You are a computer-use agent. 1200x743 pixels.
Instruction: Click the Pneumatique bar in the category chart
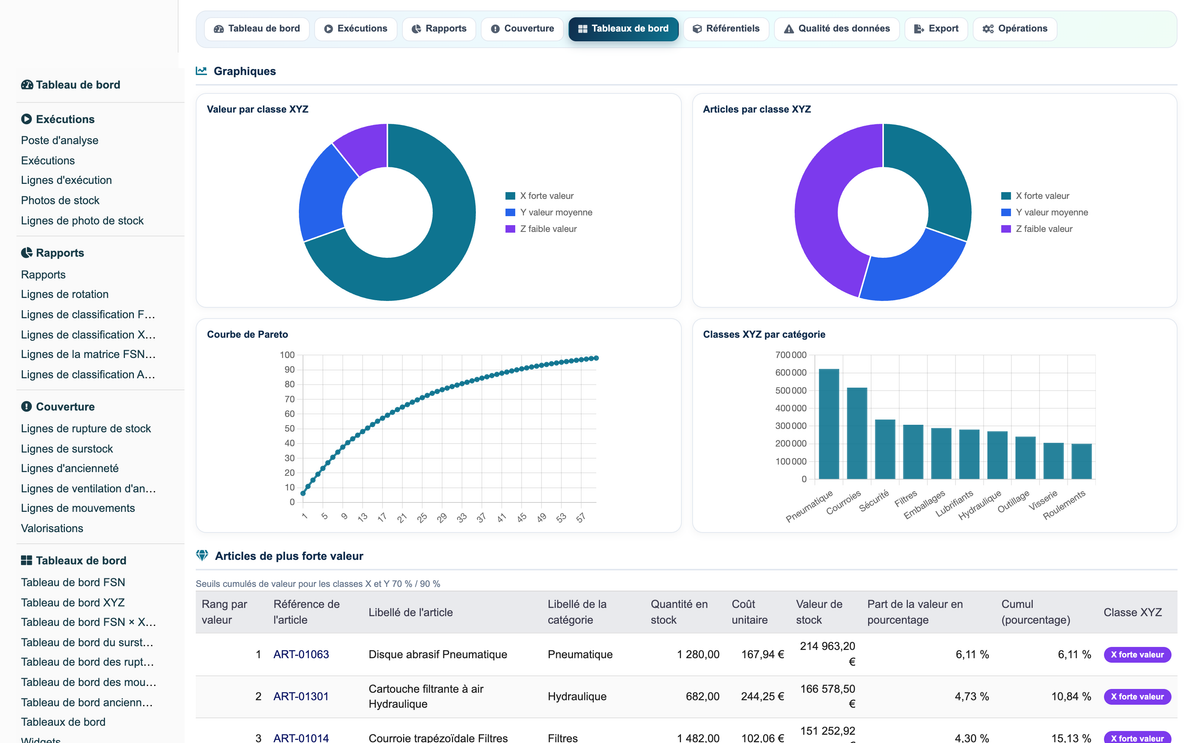[x=829, y=424]
